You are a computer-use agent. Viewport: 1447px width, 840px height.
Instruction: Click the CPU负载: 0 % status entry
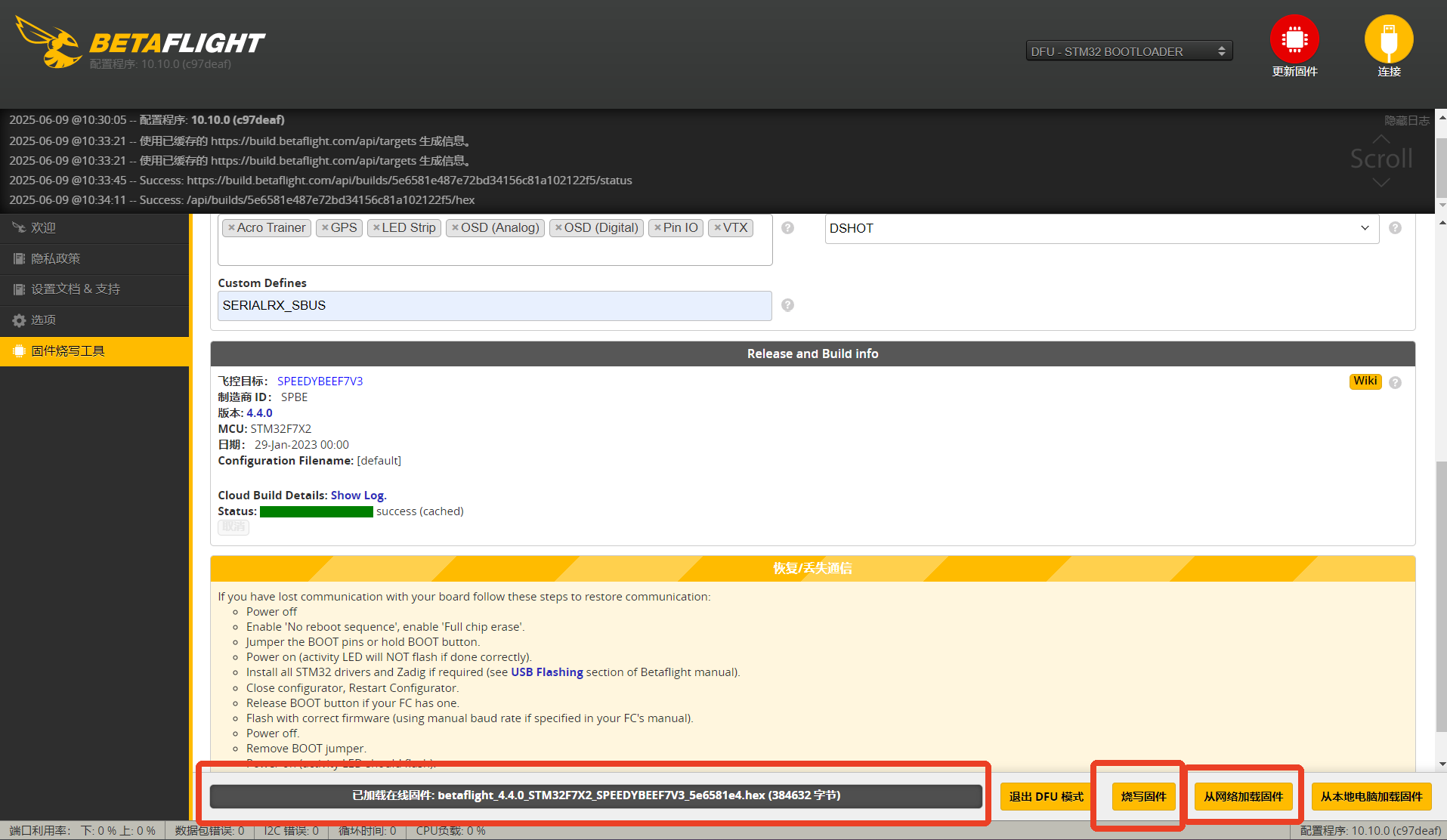450,831
